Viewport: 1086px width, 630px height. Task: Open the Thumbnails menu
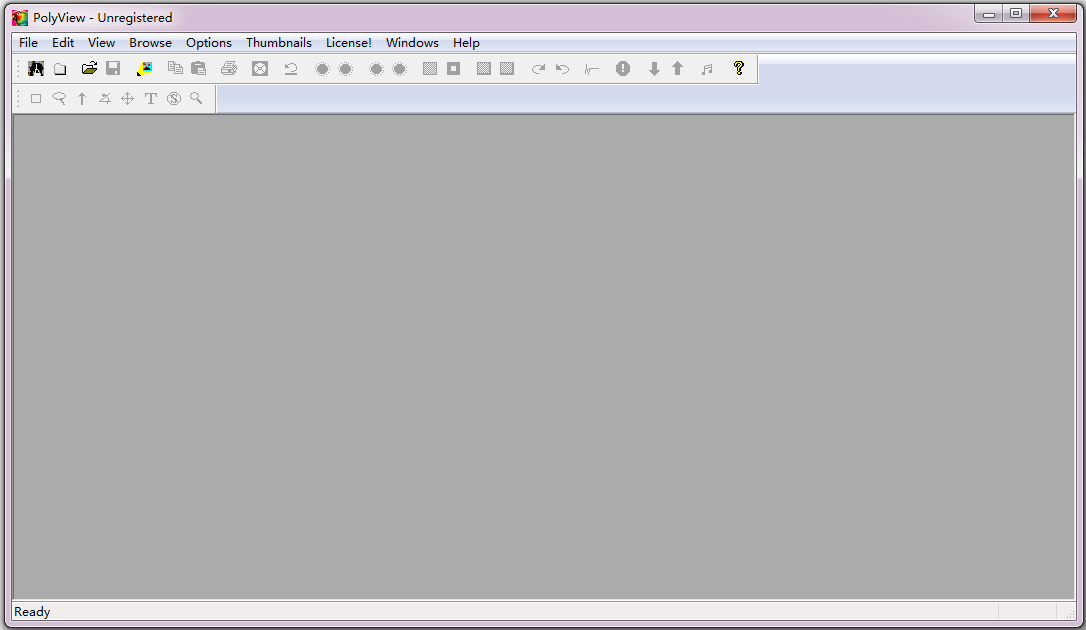tap(278, 42)
